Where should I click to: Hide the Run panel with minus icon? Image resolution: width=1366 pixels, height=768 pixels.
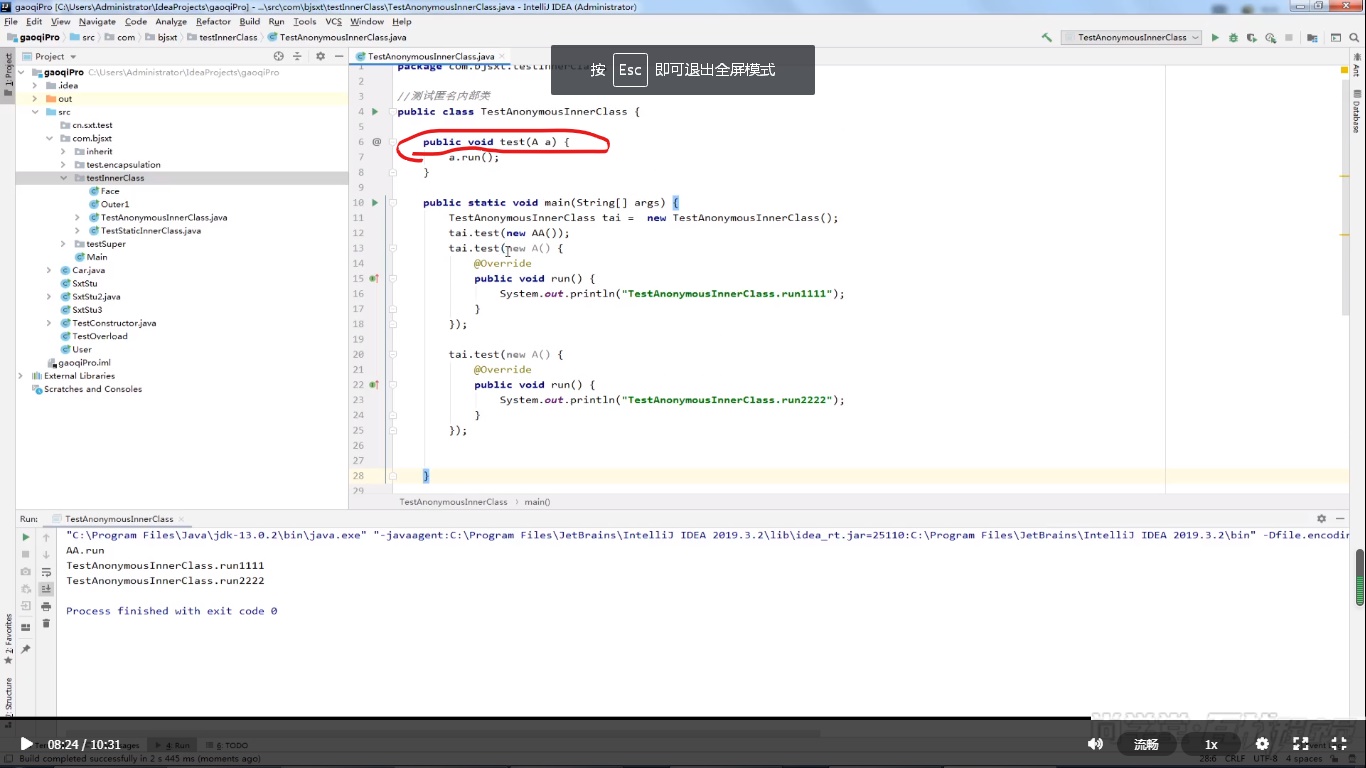(x=1340, y=518)
